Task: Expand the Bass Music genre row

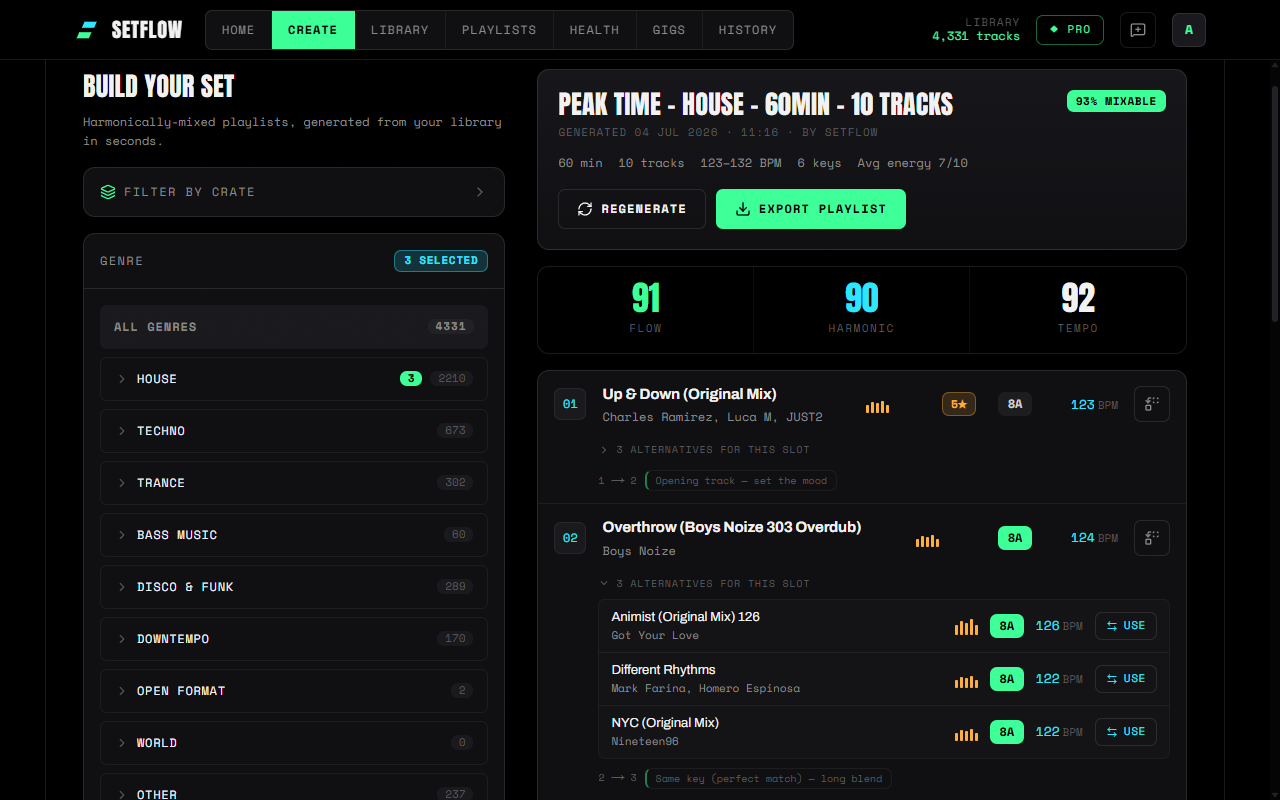Action: [x=294, y=535]
